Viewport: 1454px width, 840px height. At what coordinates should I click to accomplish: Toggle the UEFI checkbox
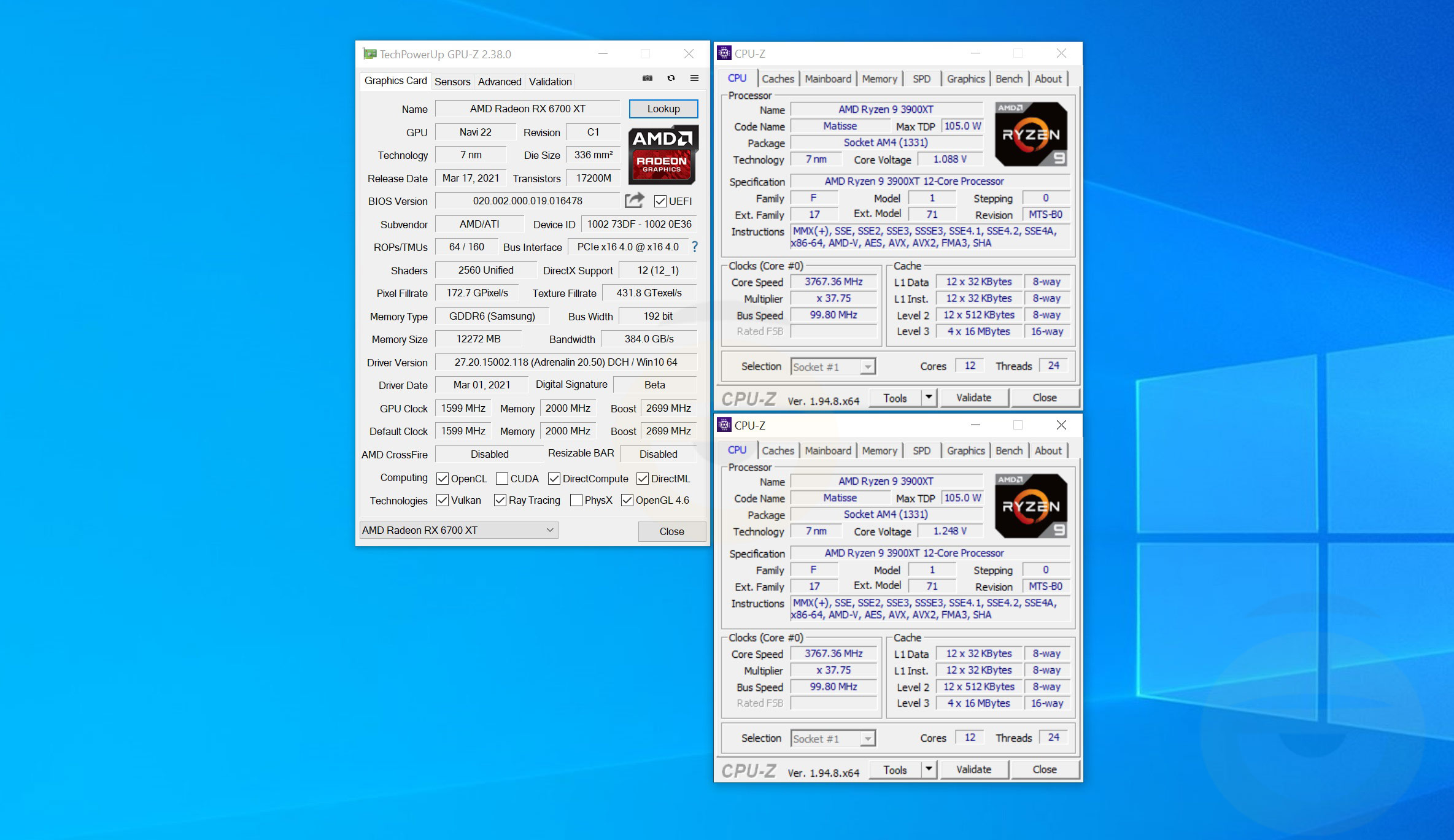(660, 201)
